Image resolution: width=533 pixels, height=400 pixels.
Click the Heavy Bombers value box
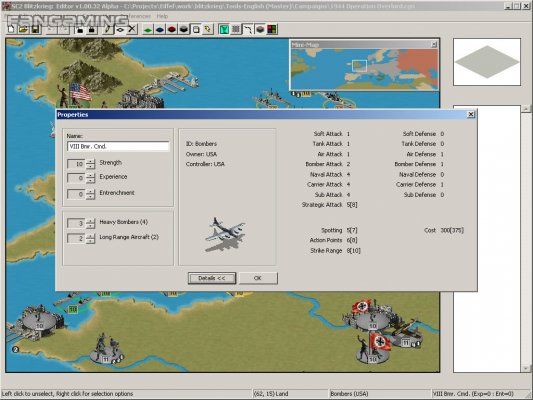76,223
